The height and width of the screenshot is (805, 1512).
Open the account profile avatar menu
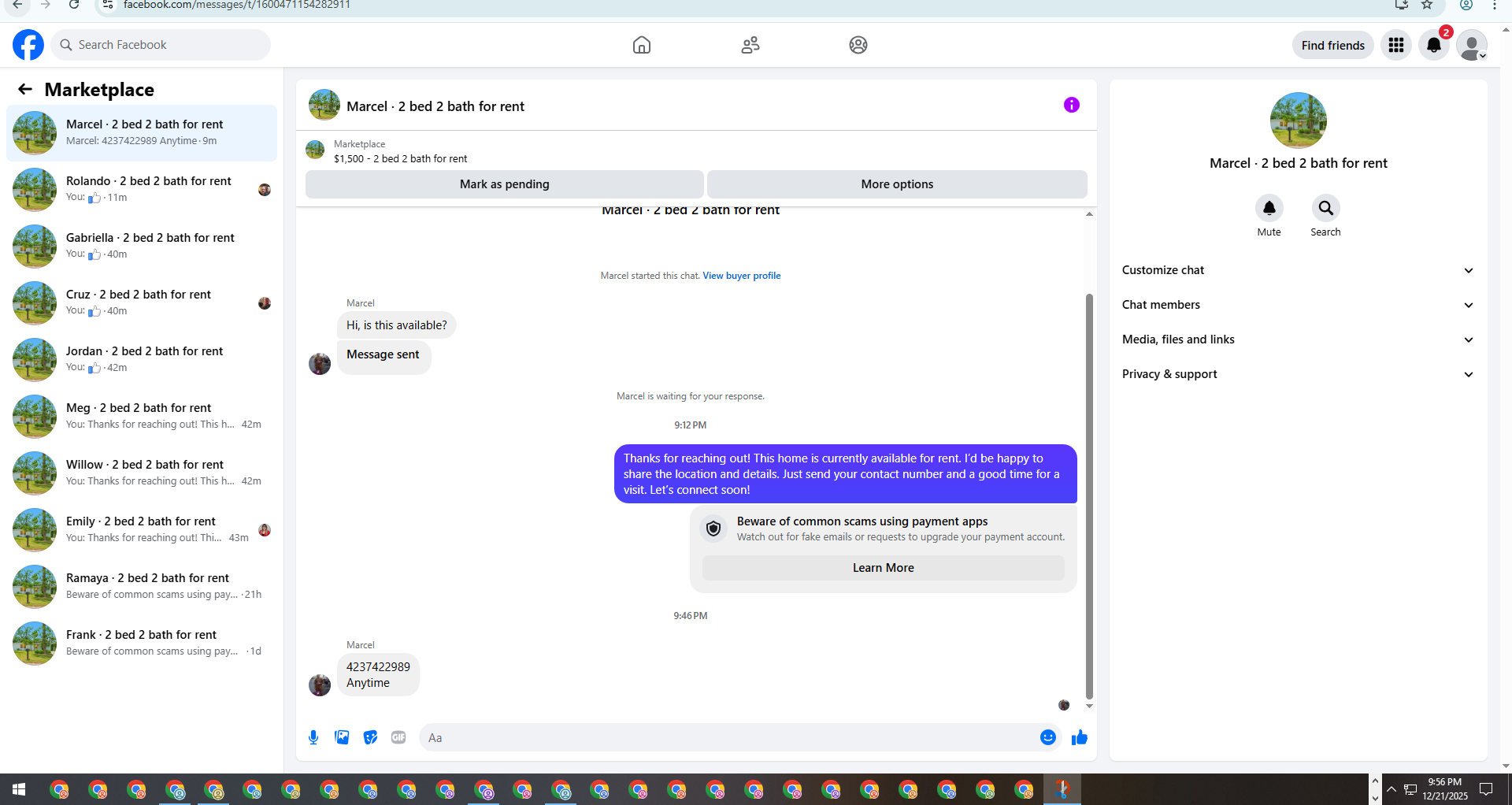pyautogui.click(x=1472, y=45)
